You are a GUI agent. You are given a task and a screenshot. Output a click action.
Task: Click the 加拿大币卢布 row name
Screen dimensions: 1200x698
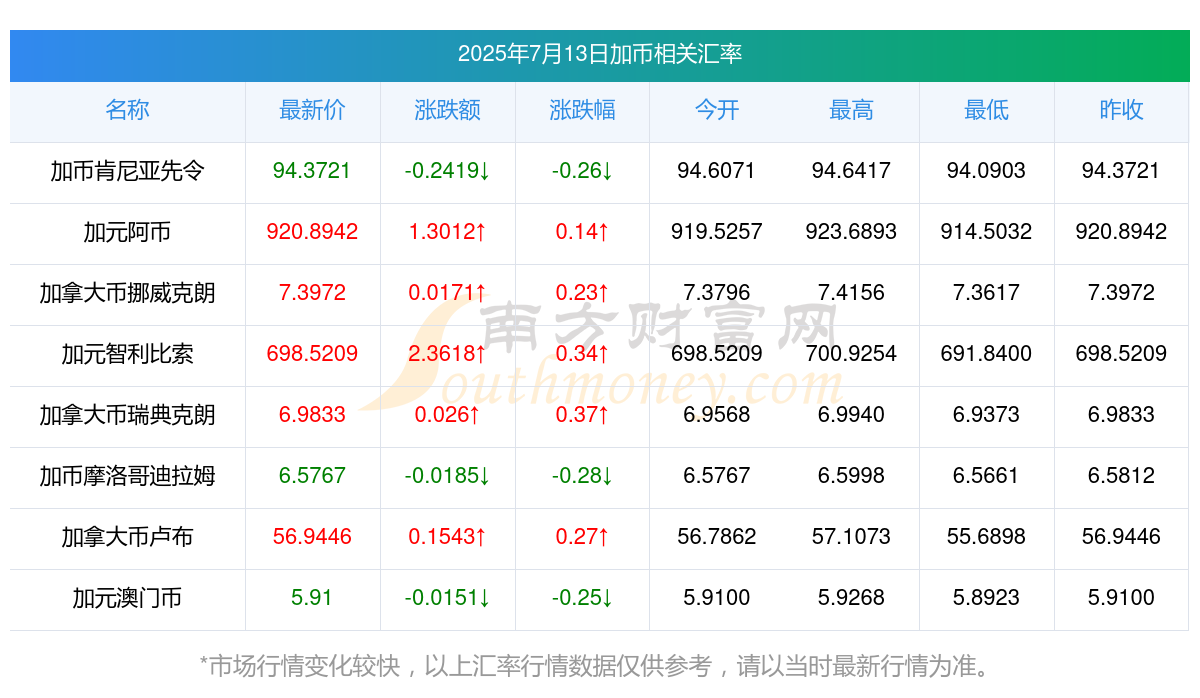click(x=127, y=537)
